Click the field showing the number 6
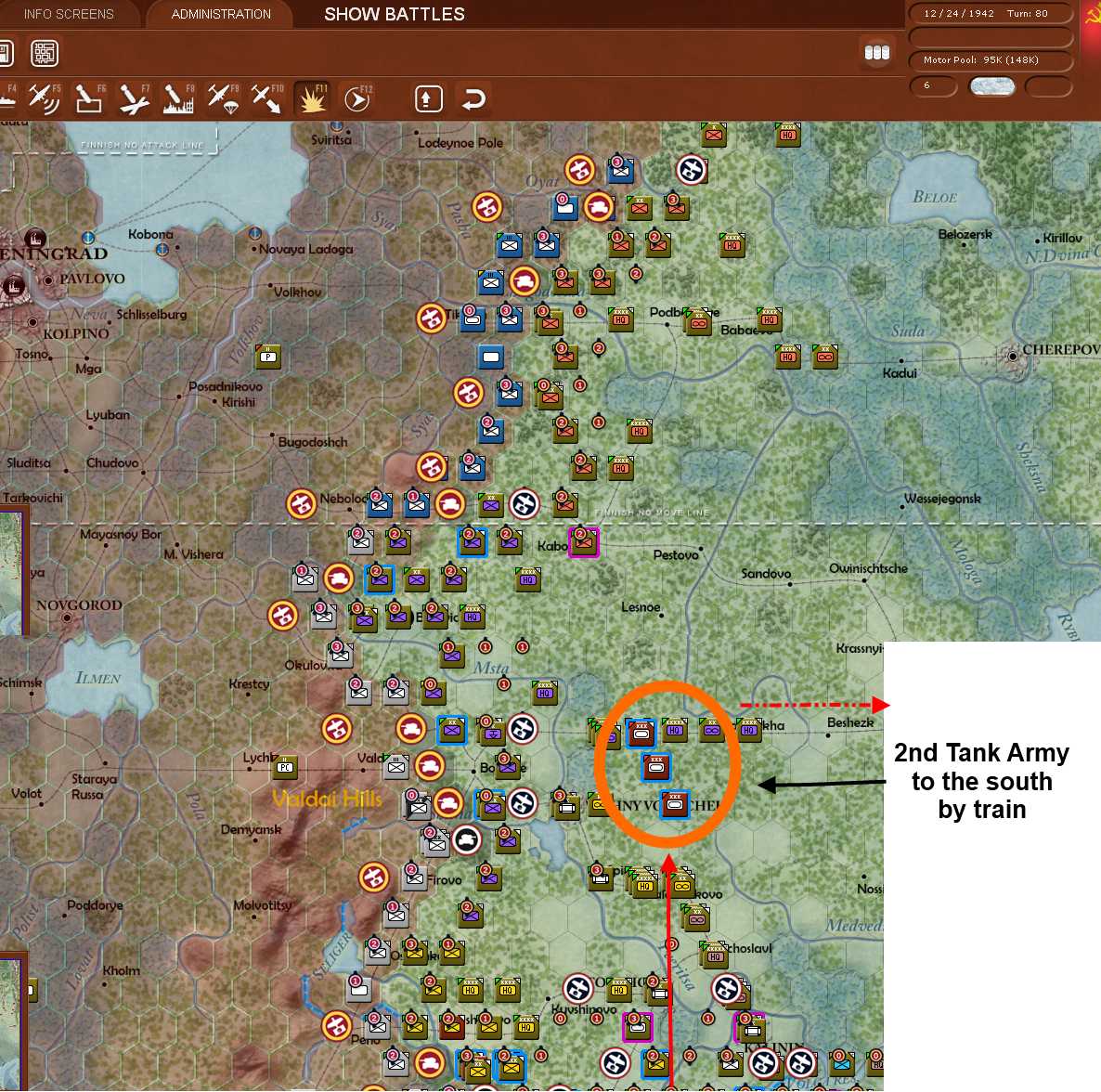The width and height of the screenshot is (1101, 1092). coord(933,85)
